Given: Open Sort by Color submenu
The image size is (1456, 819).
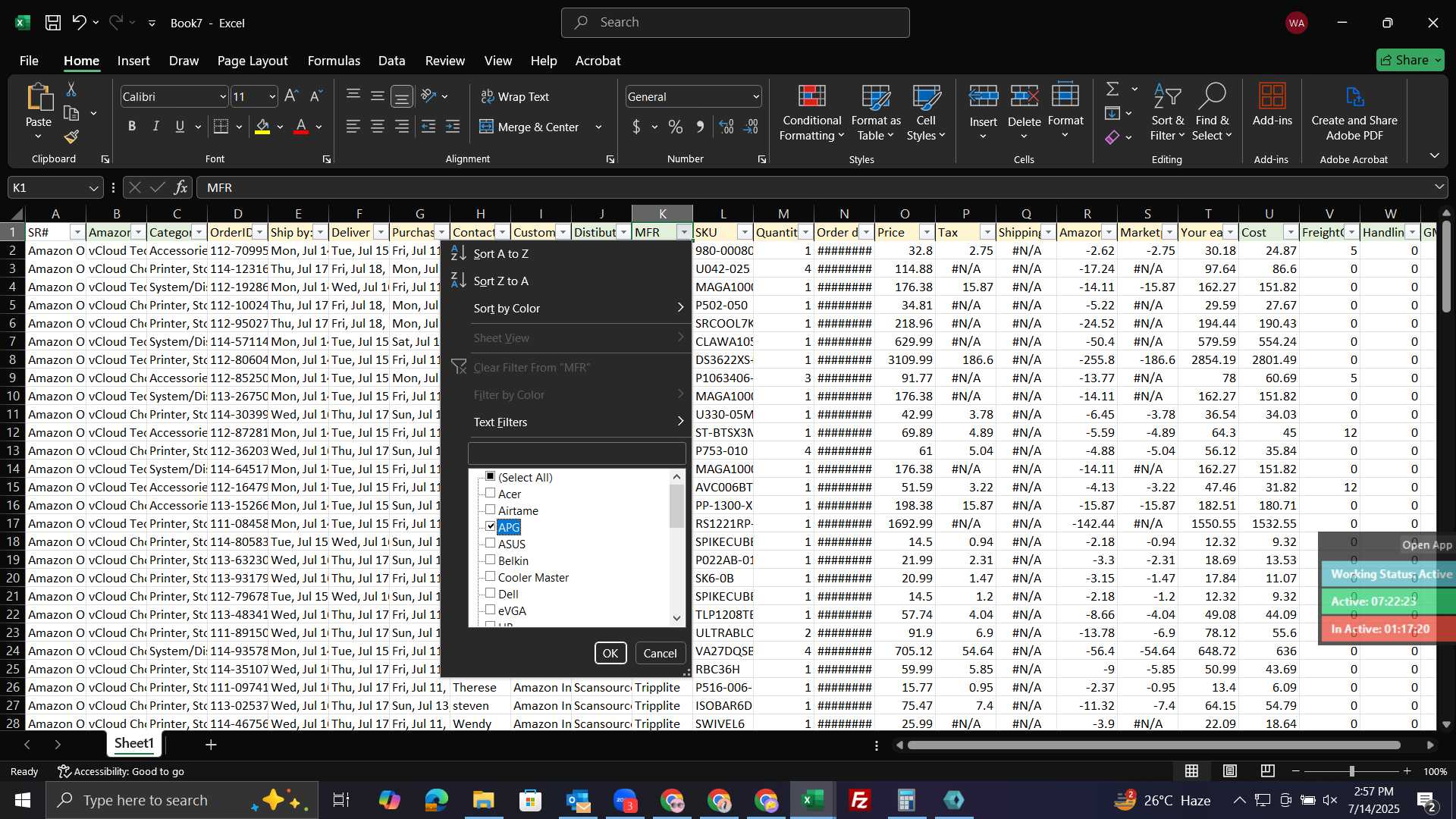Looking at the screenshot, I should [x=566, y=309].
